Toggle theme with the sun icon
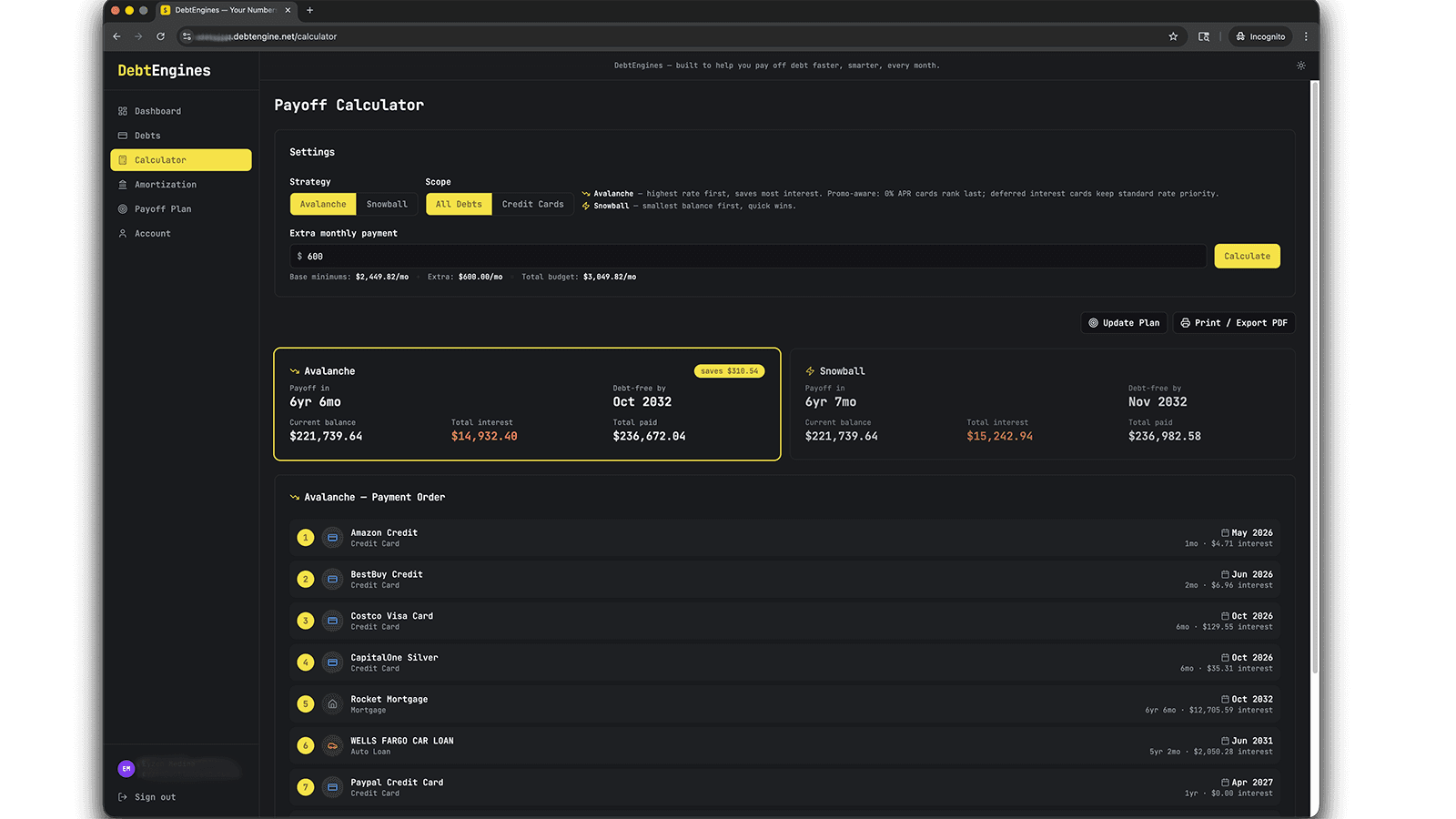Viewport: 1456px width, 819px height. [1300, 65]
